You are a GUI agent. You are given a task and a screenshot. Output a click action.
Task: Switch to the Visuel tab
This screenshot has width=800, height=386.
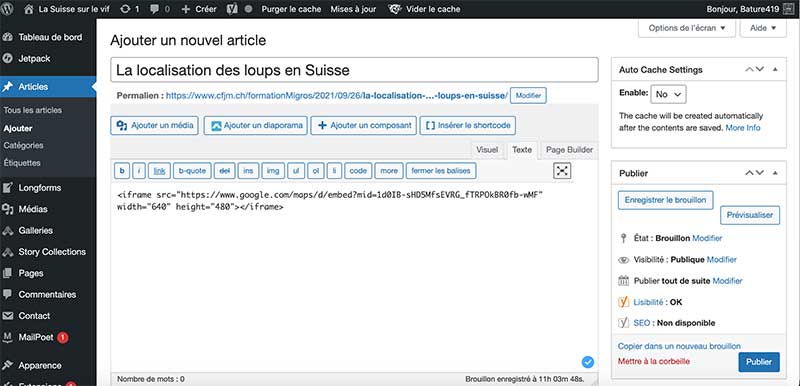coord(487,150)
